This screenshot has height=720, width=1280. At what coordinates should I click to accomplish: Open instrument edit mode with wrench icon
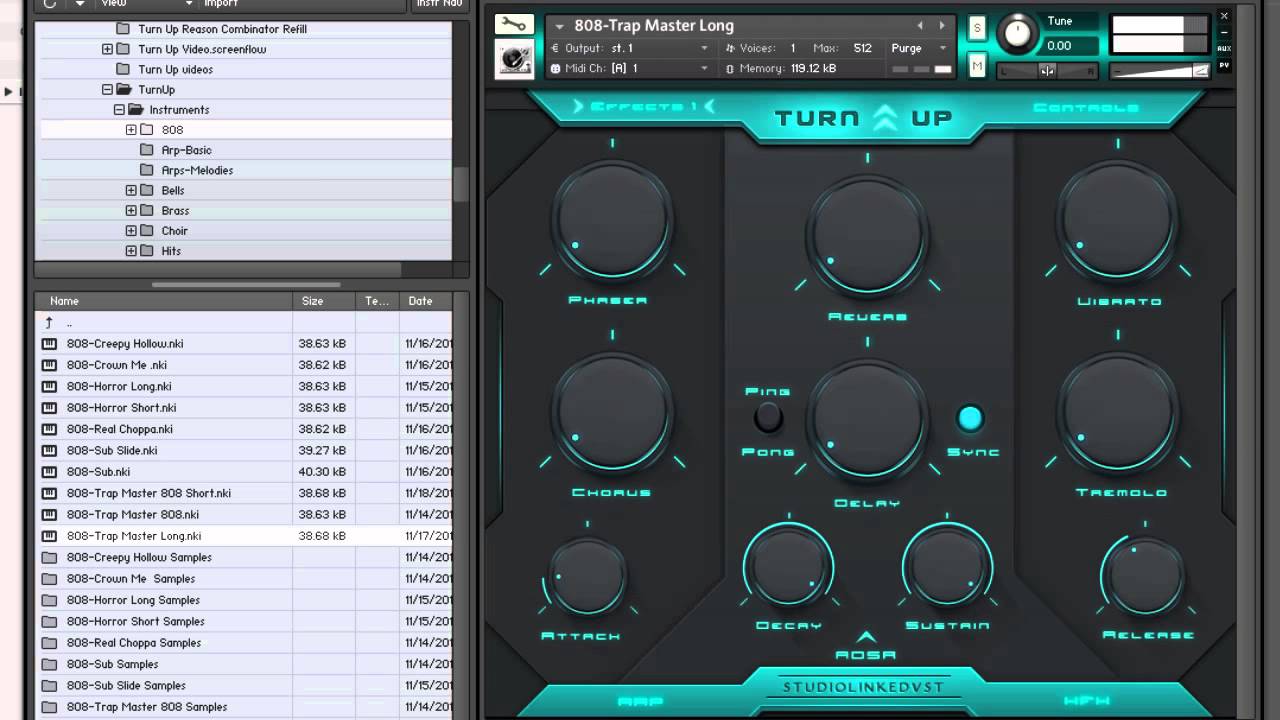point(514,25)
